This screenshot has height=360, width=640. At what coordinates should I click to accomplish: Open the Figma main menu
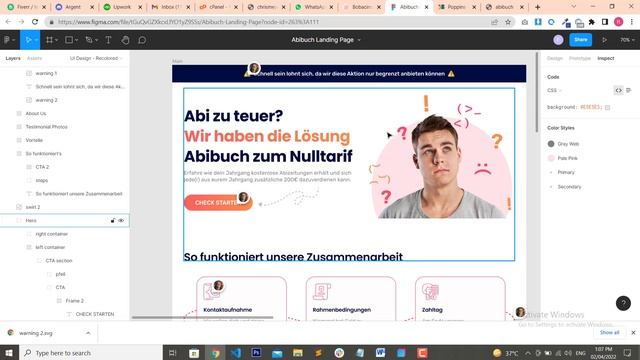click(9, 40)
